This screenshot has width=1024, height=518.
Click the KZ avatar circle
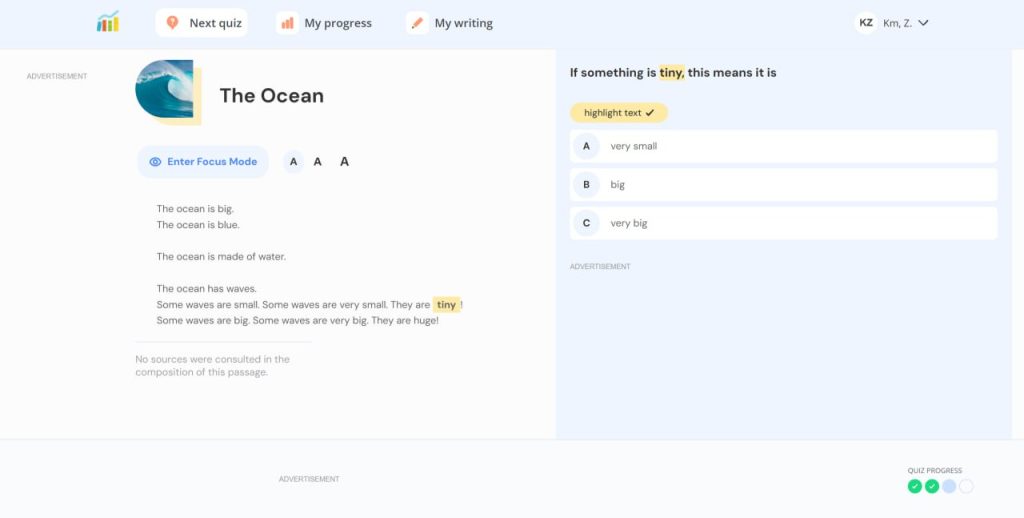866,23
